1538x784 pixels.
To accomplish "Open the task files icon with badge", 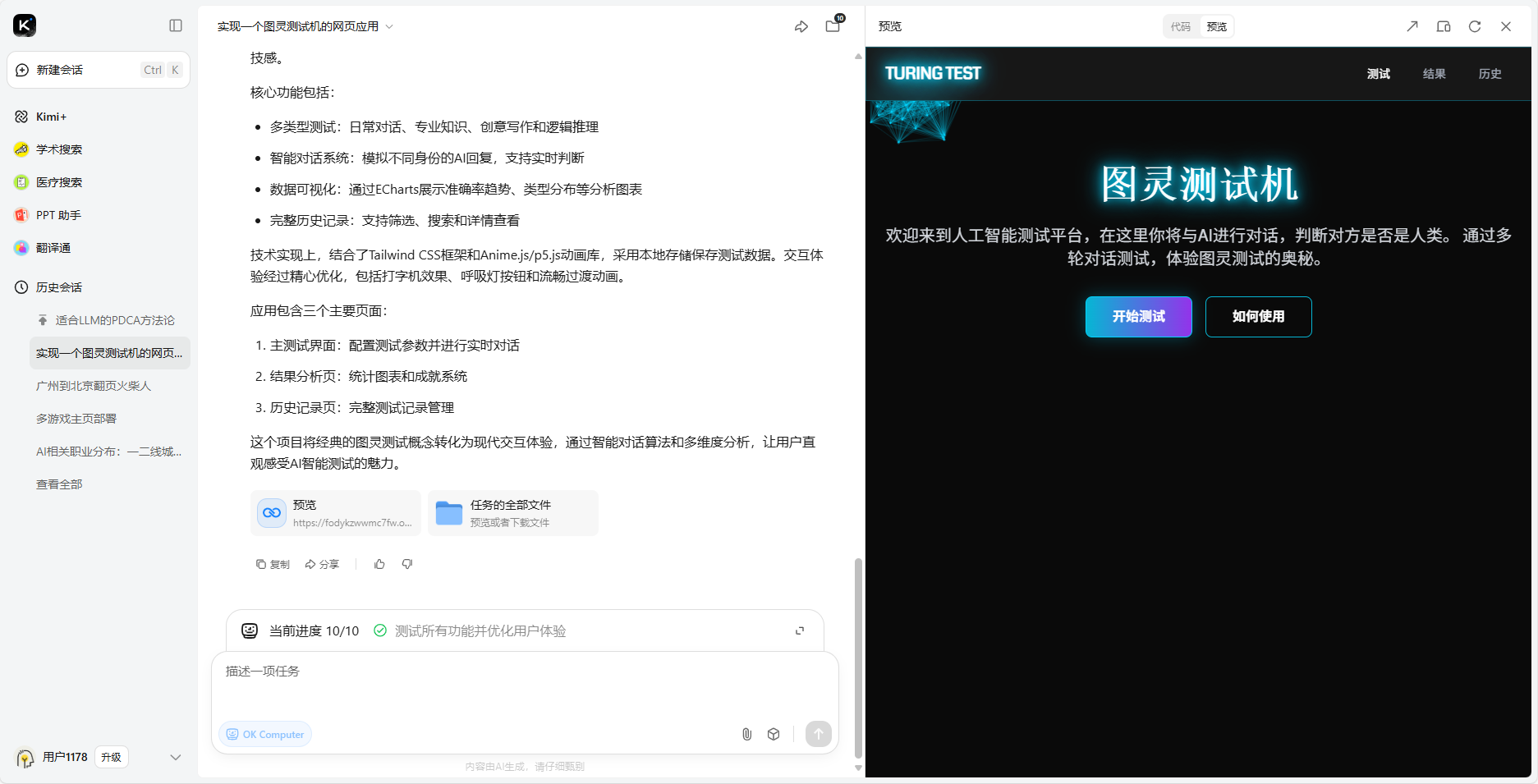I will (833, 26).
